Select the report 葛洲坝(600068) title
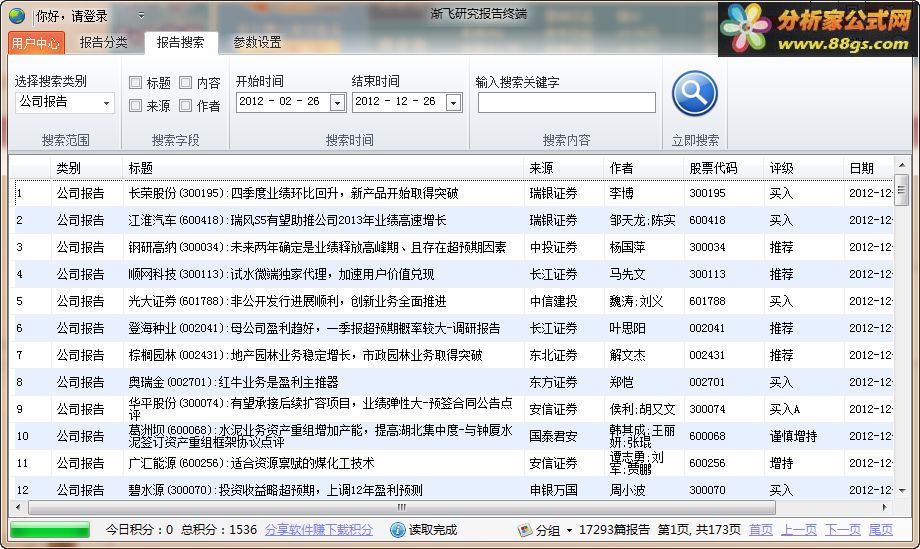The width and height of the screenshot is (920, 549). coord(320,436)
